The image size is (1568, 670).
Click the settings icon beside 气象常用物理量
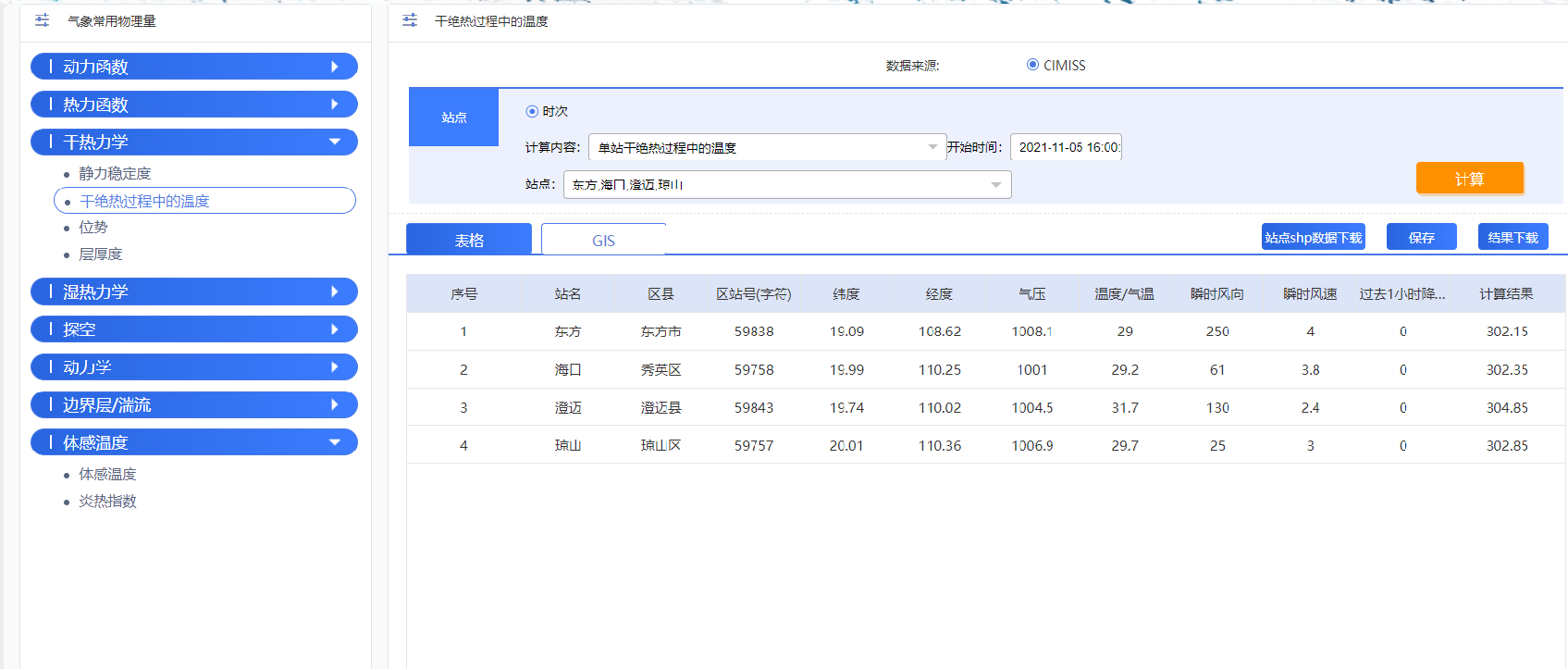43,20
